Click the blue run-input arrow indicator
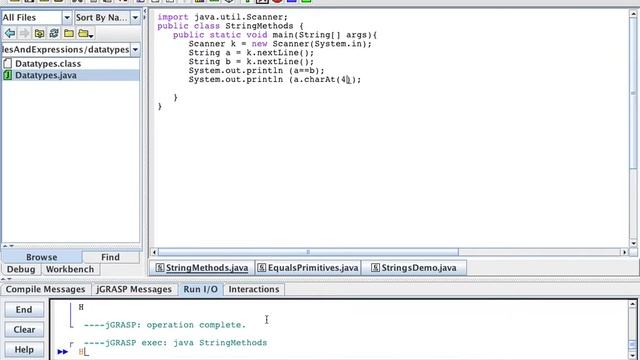The width and height of the screenshot is (640, 360). 62,351
